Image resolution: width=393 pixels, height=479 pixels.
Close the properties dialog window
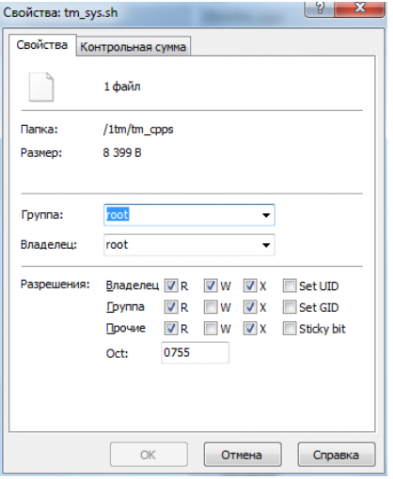click(360, 9)
